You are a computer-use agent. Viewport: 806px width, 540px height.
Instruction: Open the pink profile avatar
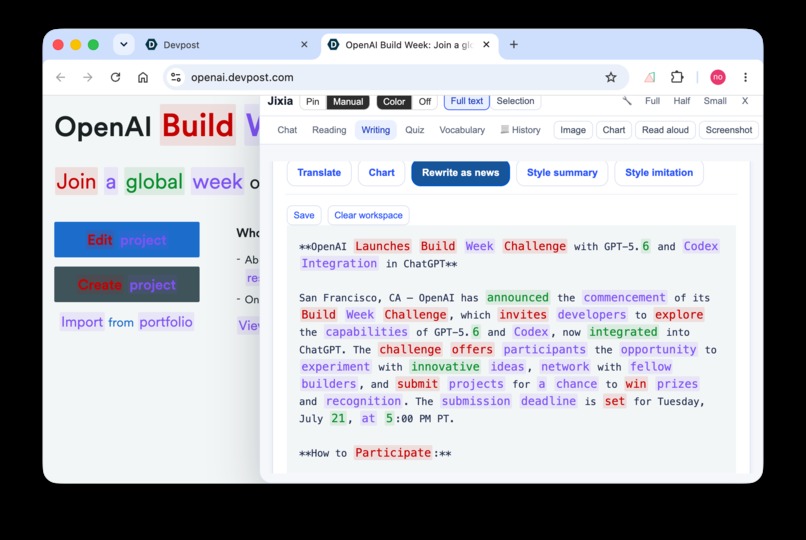click(718, 77)
